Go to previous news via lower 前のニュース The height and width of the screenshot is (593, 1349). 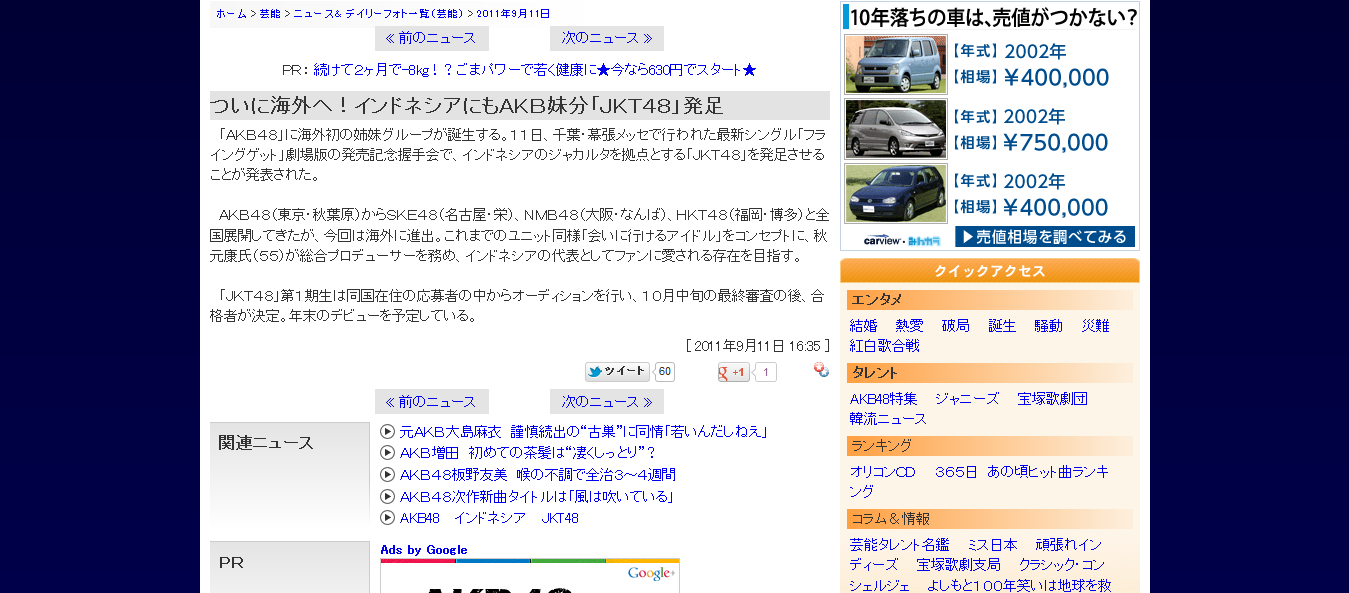[431, 401]
